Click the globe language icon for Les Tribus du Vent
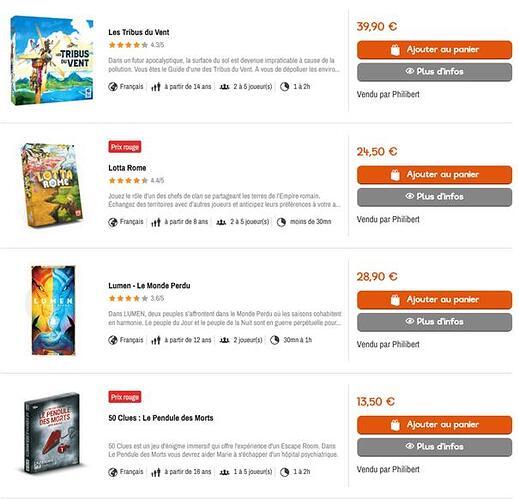Viewport: 519px width, 499px height. [x=113, y=87]
